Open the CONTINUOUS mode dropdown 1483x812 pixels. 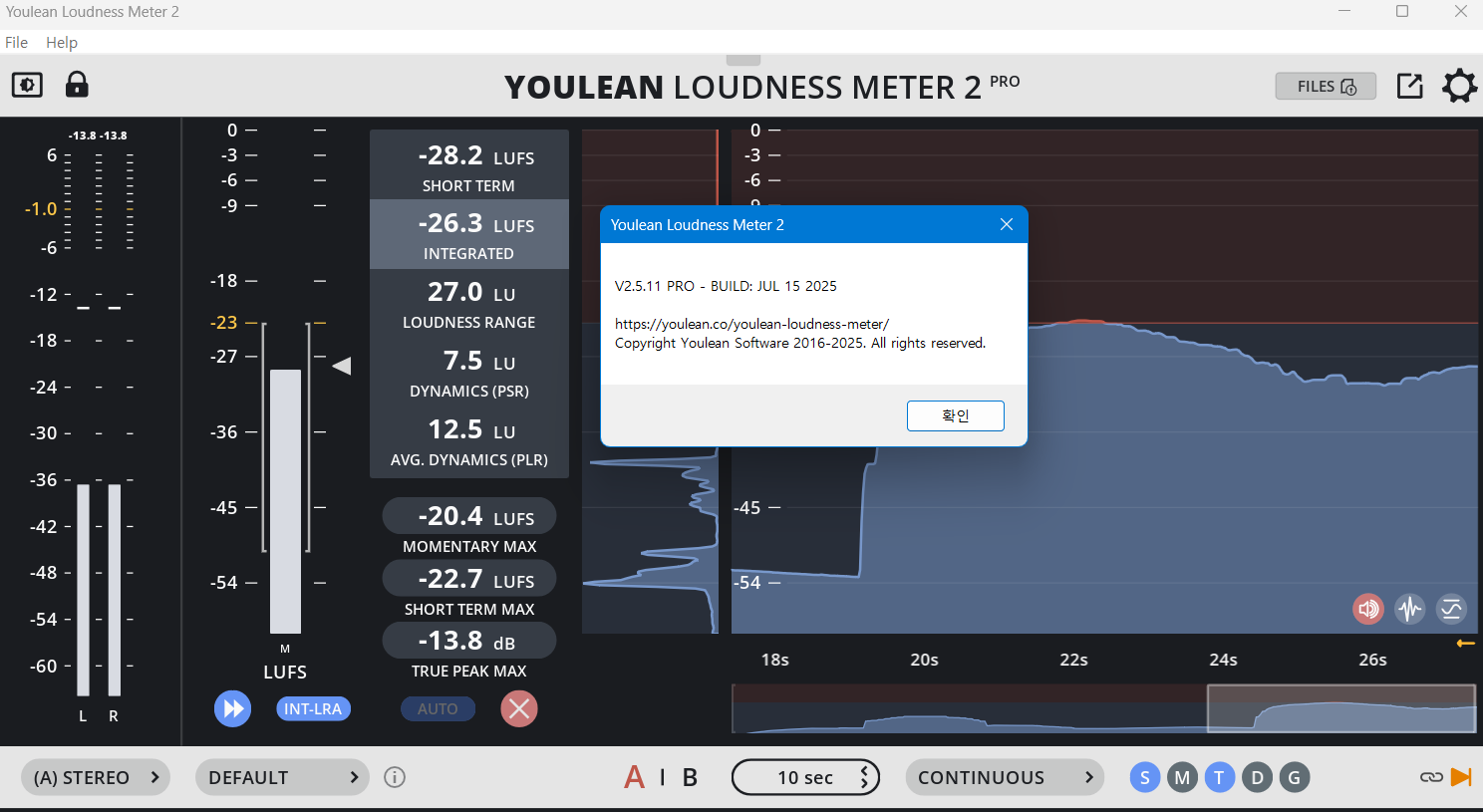(1005, 777)
